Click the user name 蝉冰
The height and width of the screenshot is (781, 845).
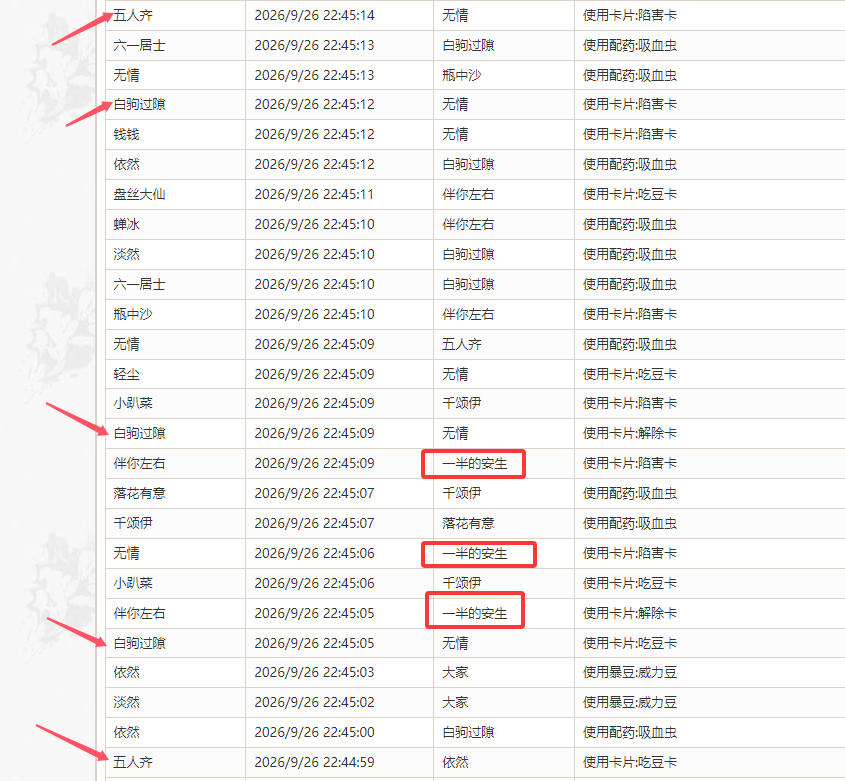pos(126,224)
